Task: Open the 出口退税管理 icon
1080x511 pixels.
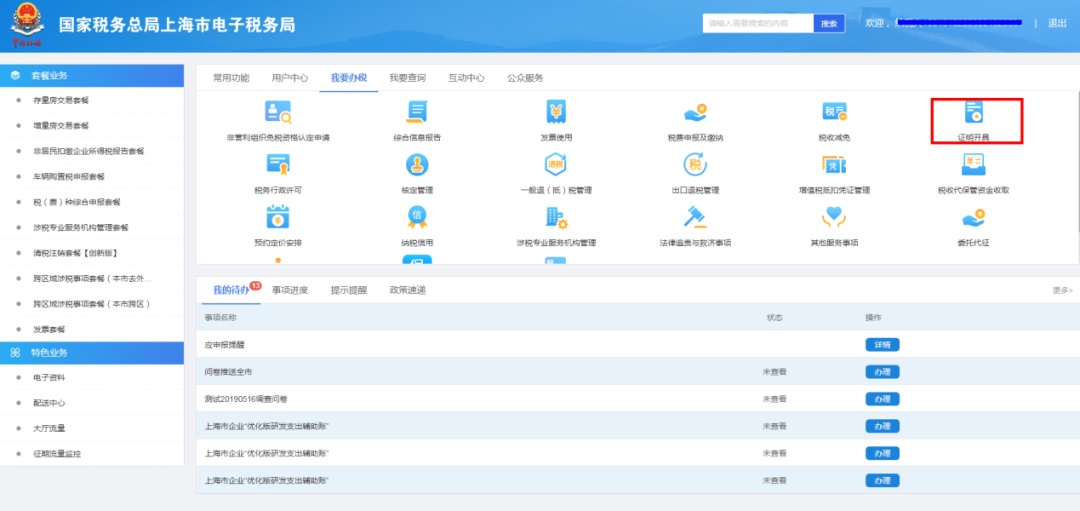Action: tap(695, 165)
